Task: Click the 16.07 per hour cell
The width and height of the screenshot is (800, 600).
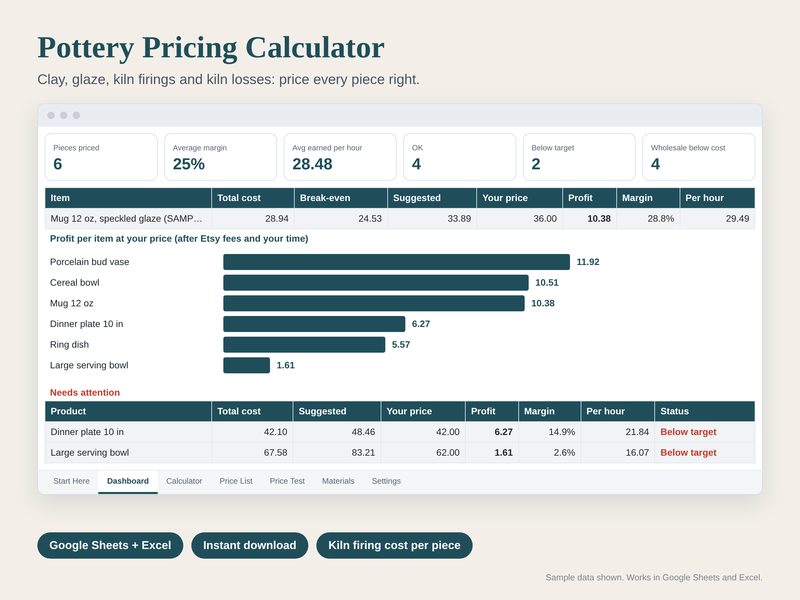Action: 617,453
